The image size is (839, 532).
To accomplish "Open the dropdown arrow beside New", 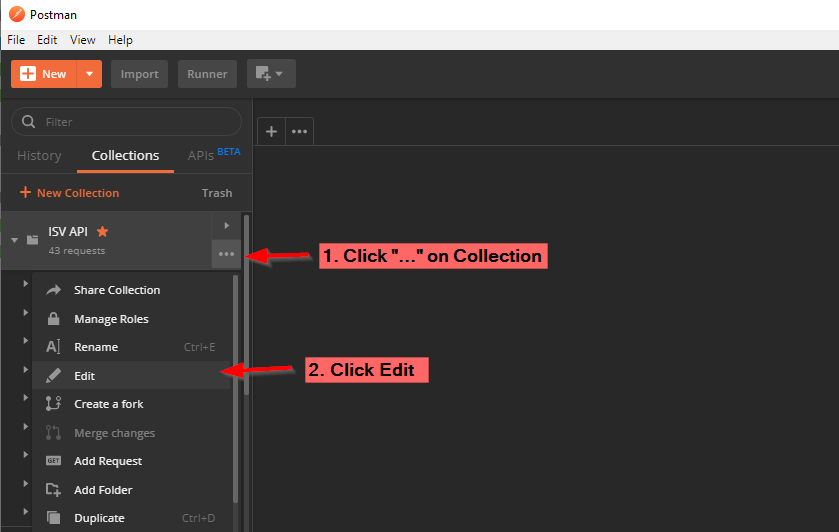I will (x=89, y=74).
